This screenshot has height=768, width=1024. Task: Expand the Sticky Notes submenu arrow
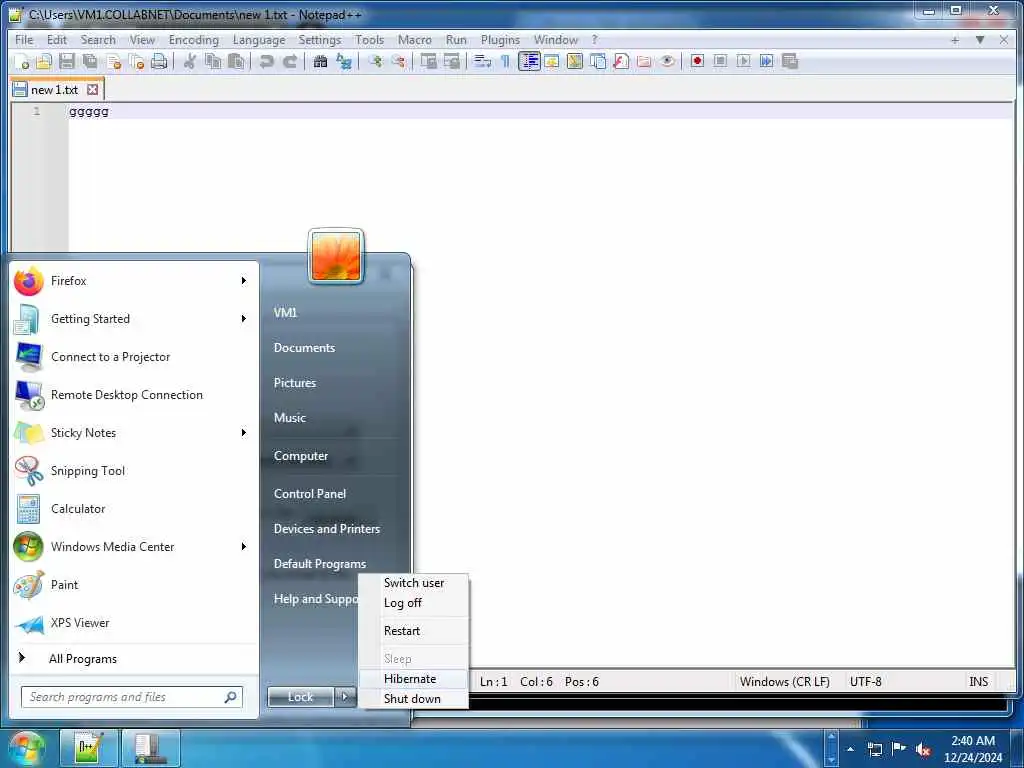click(244, 433)
